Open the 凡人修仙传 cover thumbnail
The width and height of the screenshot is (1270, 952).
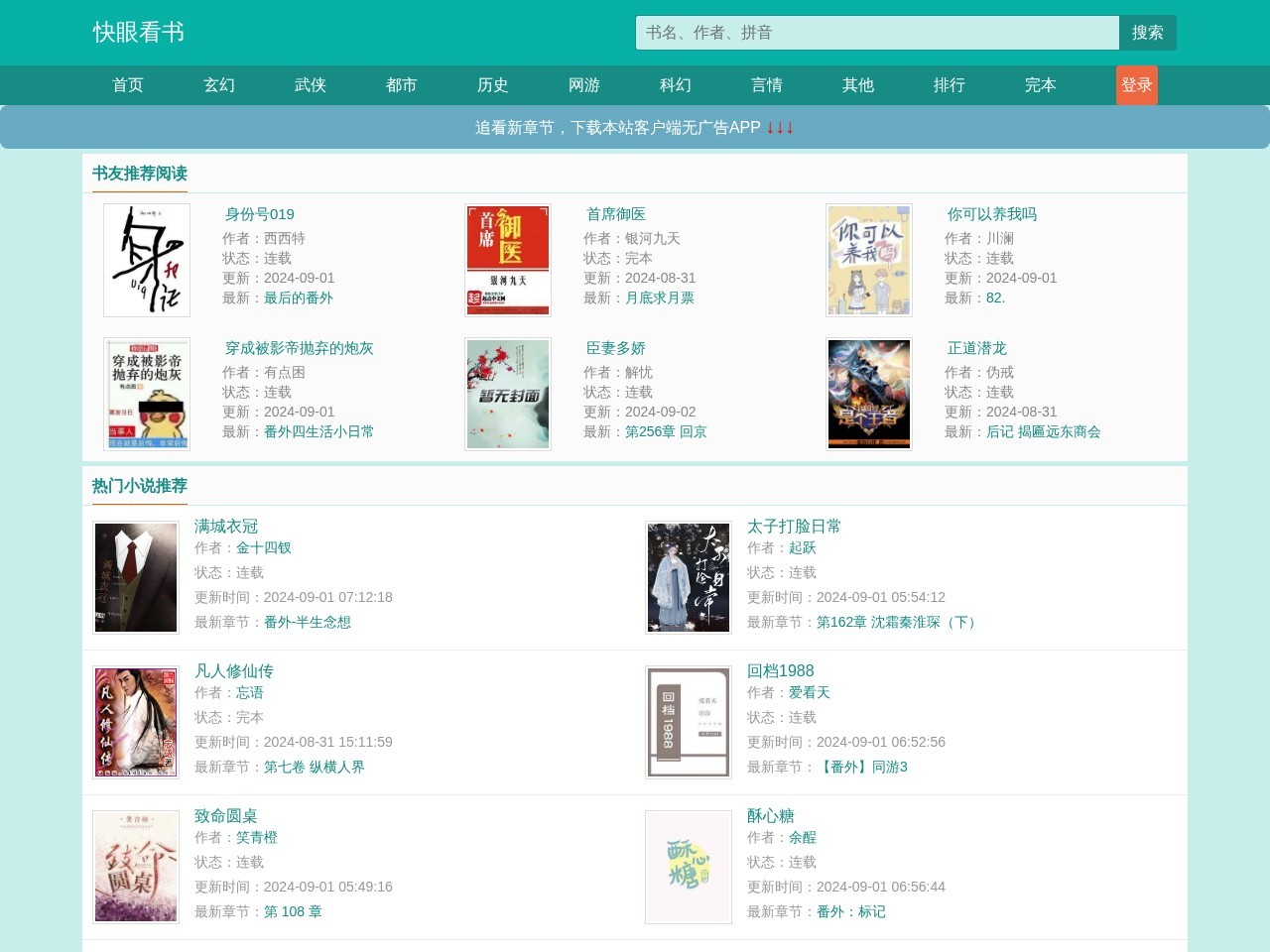click(136, 722)
